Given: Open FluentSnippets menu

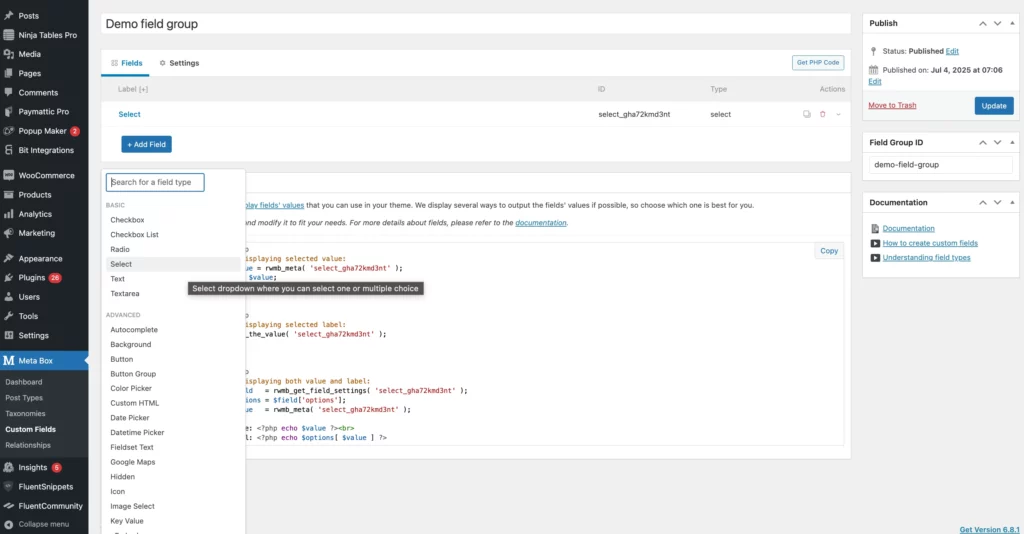Looking at the screenshot, I should coord(45,486).
